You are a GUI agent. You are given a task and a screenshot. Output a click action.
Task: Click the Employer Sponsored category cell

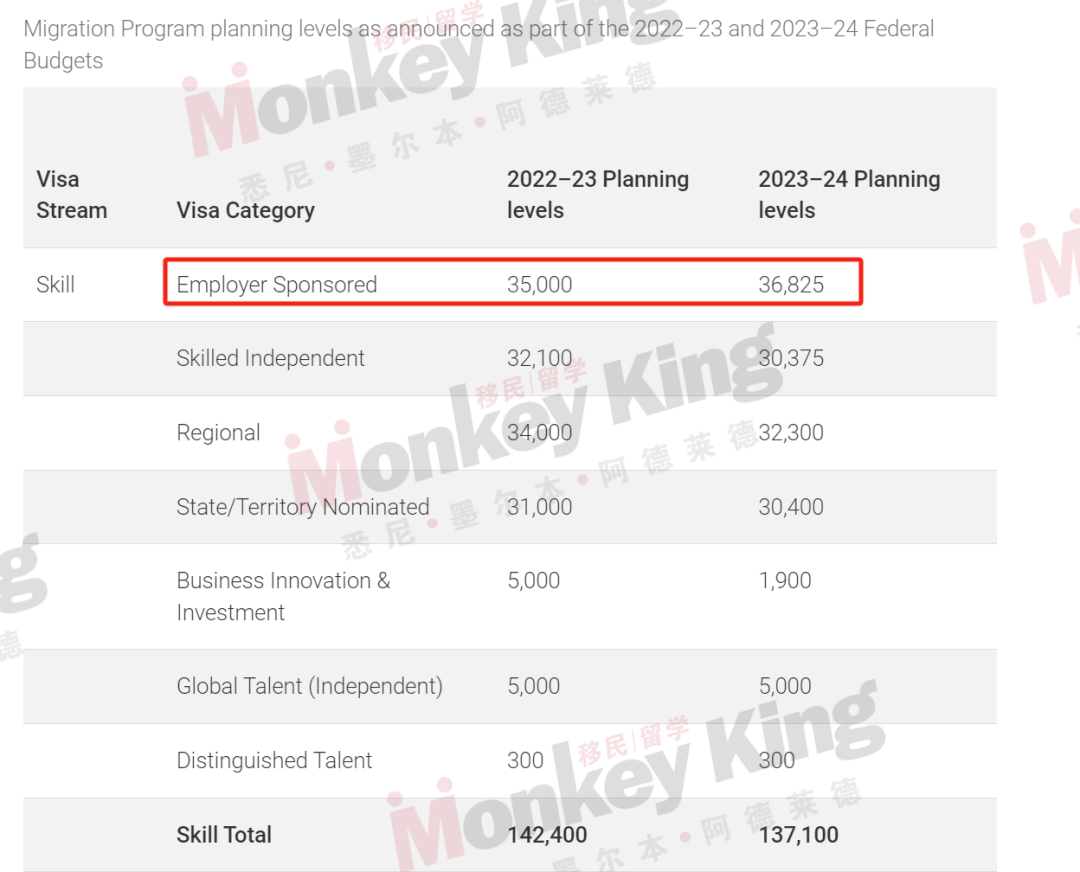276,284
